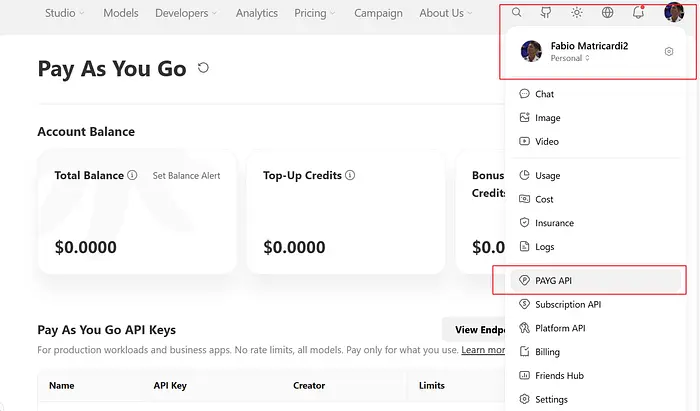The image size is (700, 411).
Task: Open the Developers dropdown menu
Action: 186,13
